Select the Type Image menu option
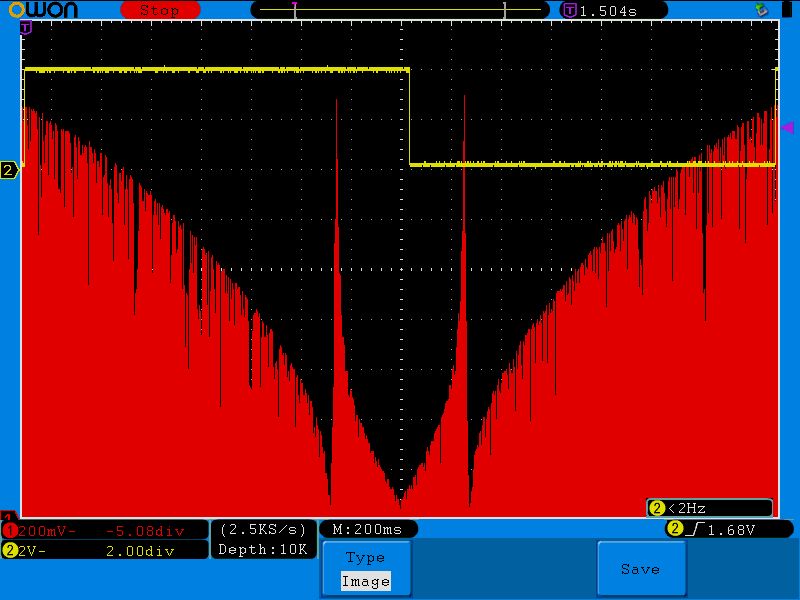Viewport: 800px width, 600px height. pyautogui.click(x=366, y=568)
